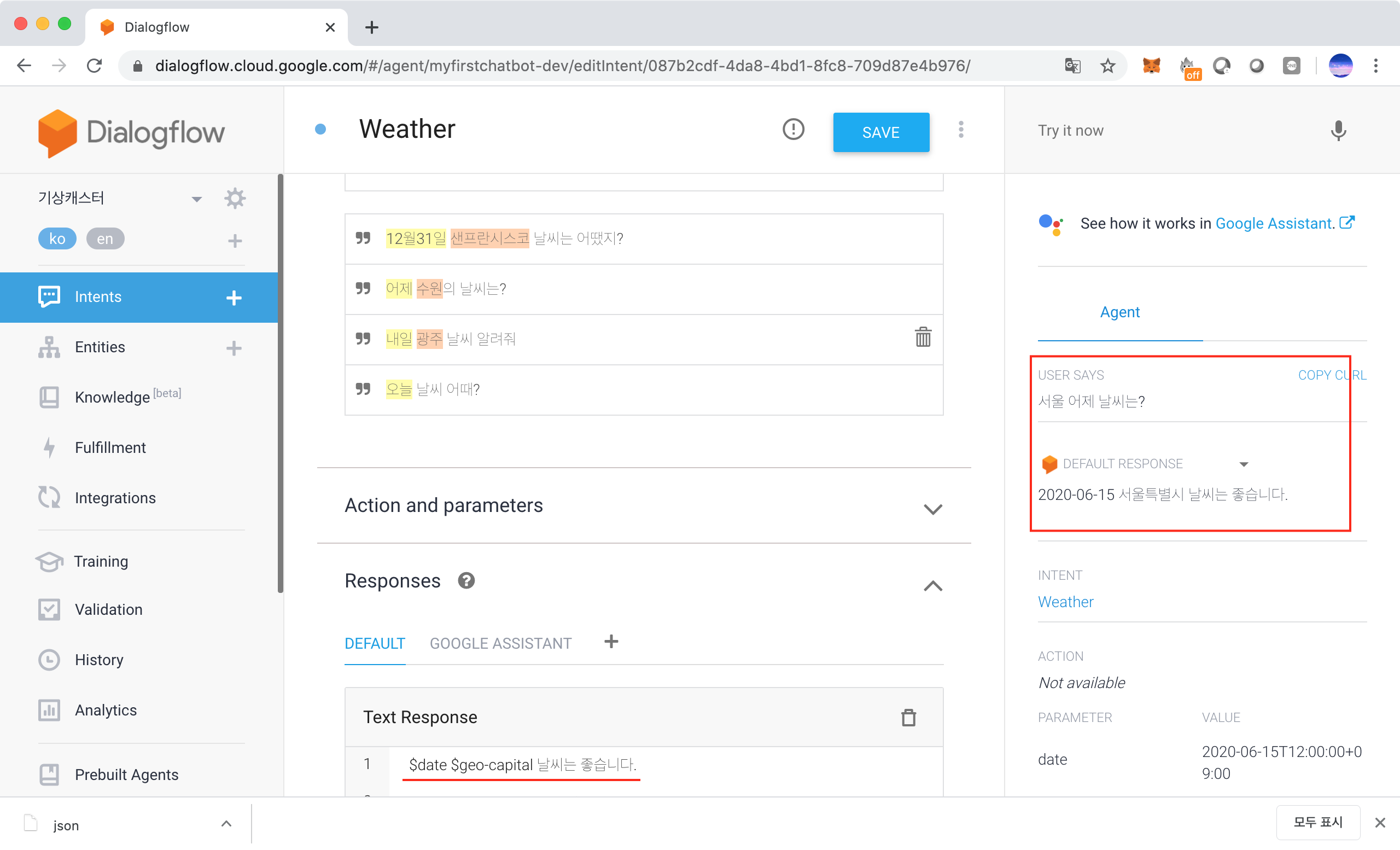This screenshot has width=1400, height=850.
Task: Switch to the GOOGLE ASSISTANT response tab
Action: [x=500, y=643]
